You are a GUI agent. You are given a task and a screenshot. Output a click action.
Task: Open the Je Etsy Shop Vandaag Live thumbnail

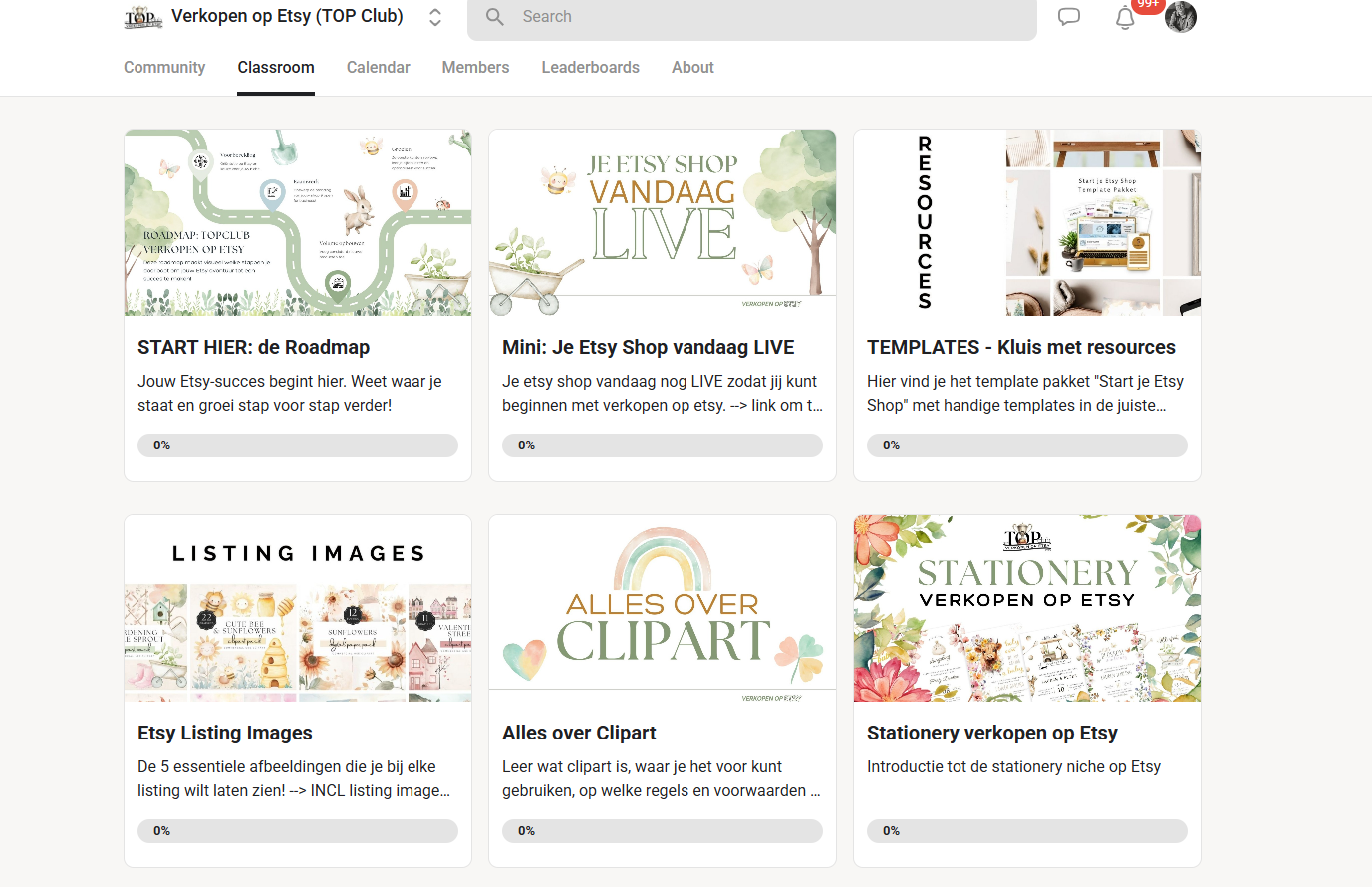[663, 222]
